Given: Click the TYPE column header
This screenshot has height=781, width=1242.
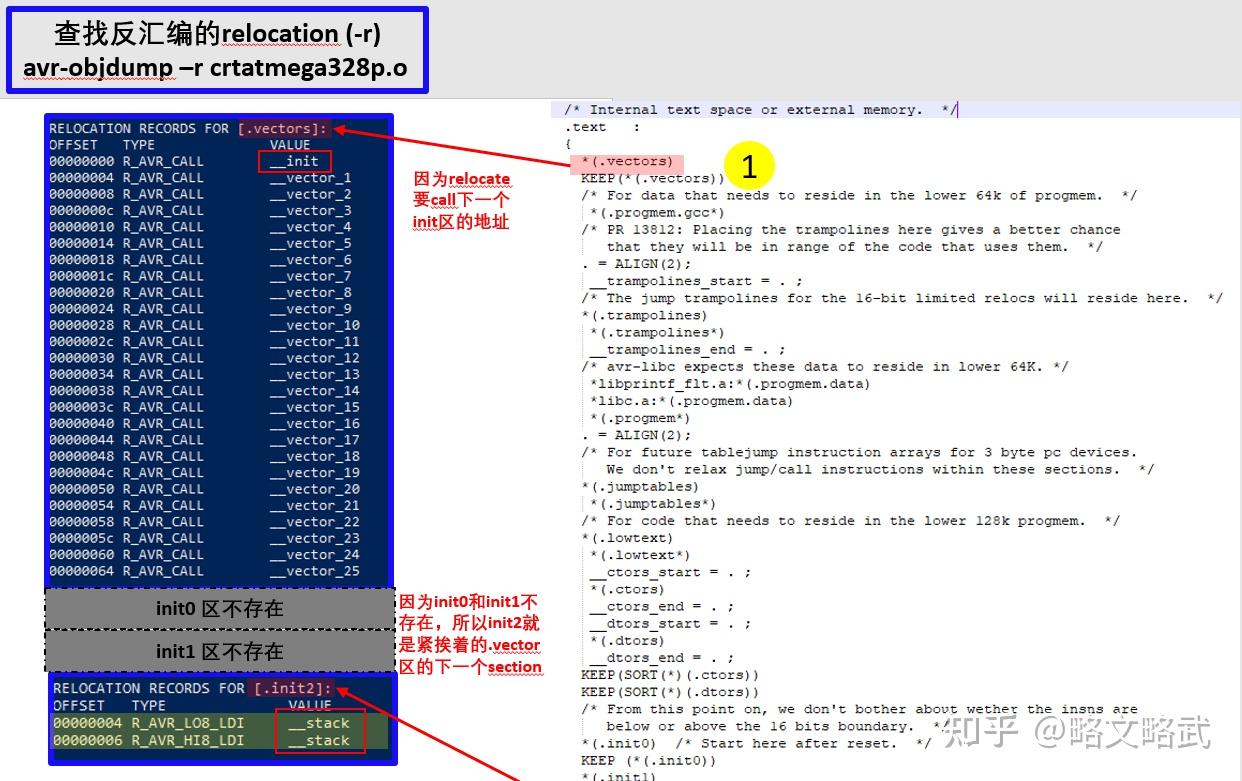Looking at the screenshot, I should (138, 145).
